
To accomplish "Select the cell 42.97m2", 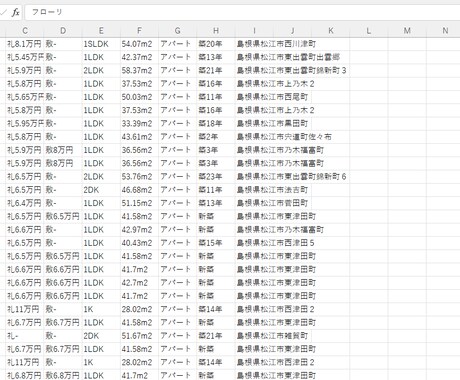I will coord(139,230).
